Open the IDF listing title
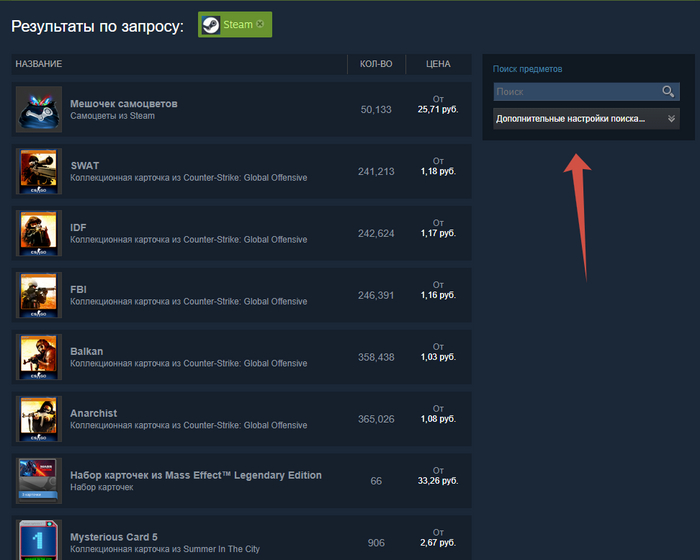Viewport: 700px width, 560px height. [x=78, y=228]
